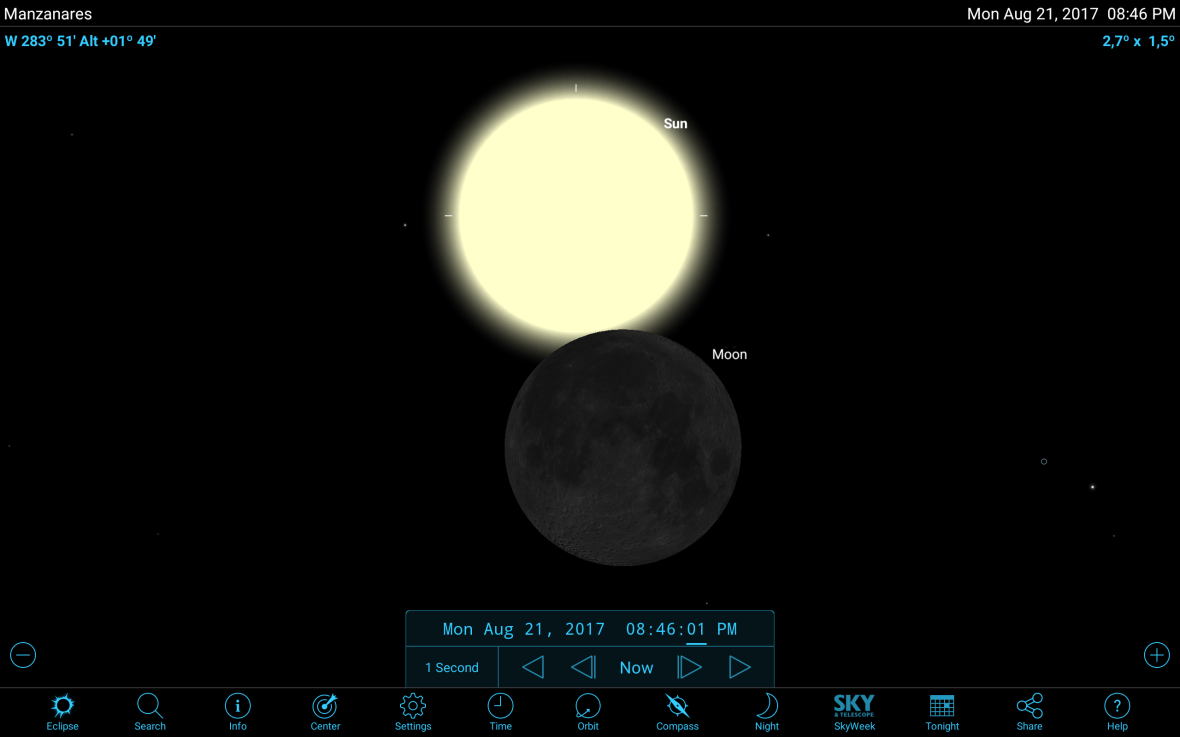The width and height of the screenshot is (1180, 737).
Task: Open the Help section
Action: (x=1117, y=711)
